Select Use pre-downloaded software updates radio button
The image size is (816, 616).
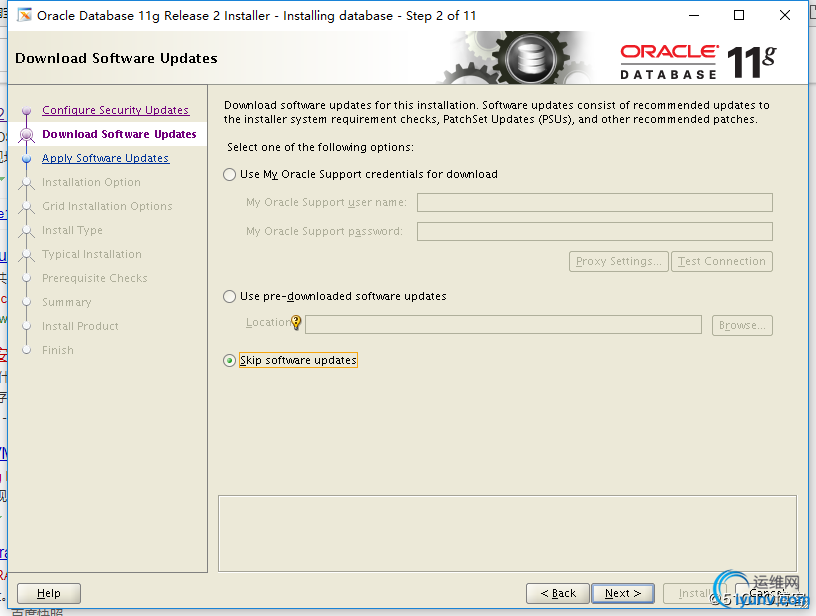pos(230,297)
